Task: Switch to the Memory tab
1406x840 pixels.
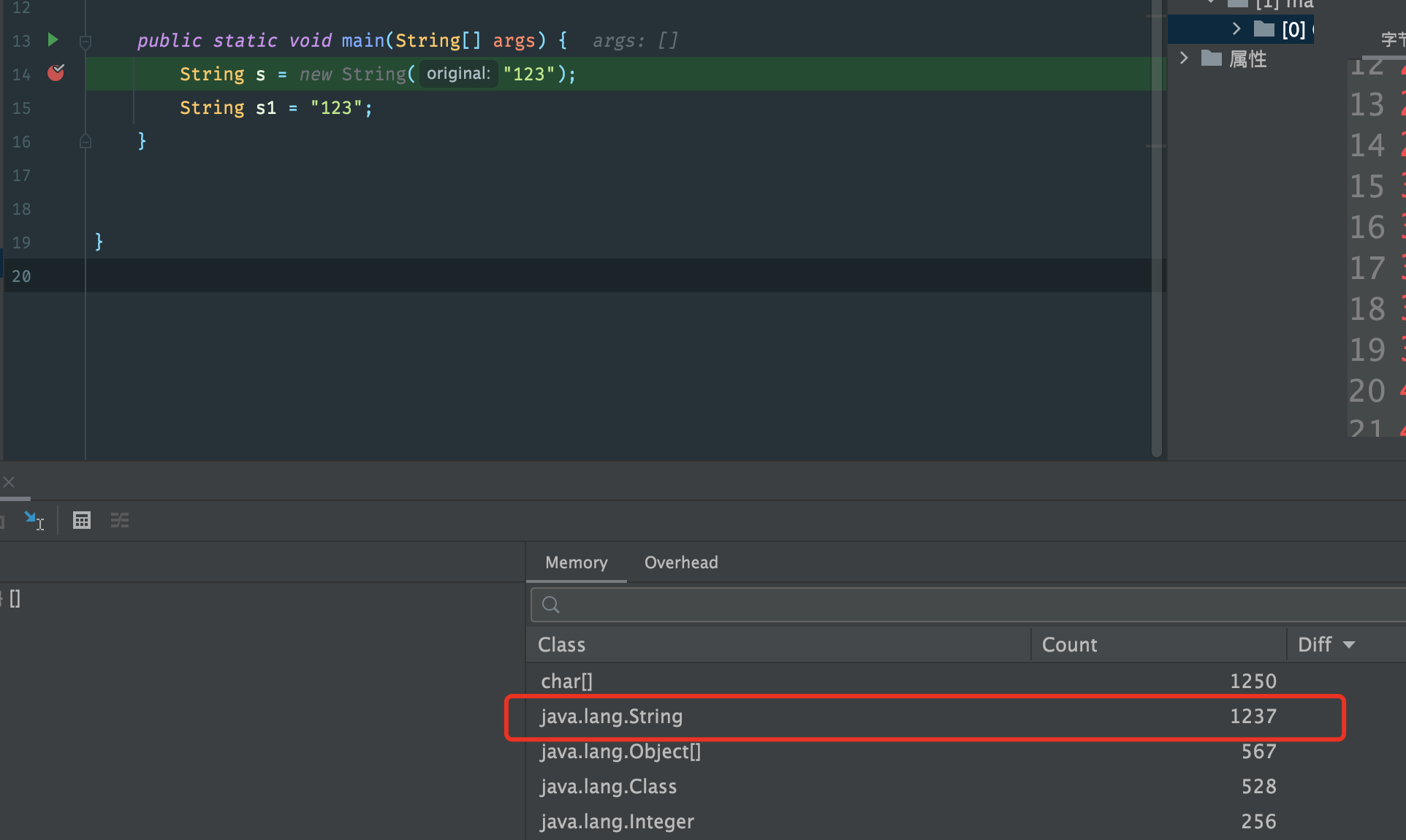Action: pyautogui.click(x=576, y=562)
